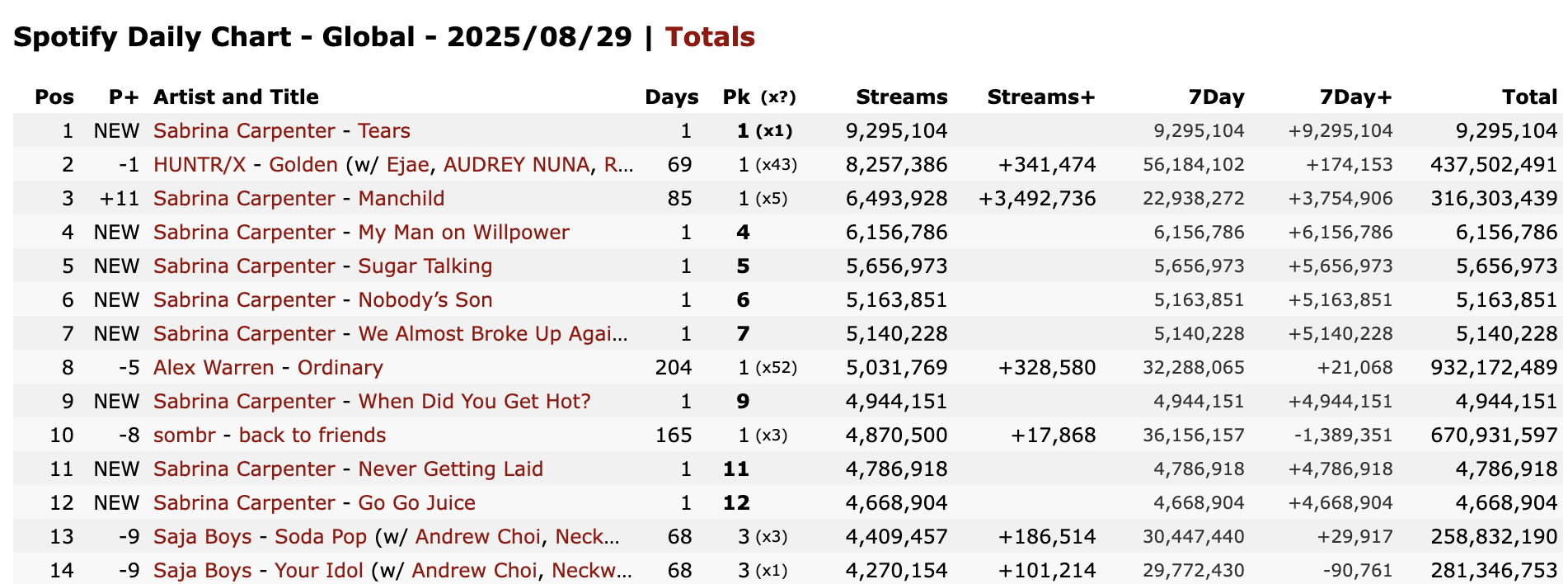Open the Go Go Juice song link

(417, 503)
